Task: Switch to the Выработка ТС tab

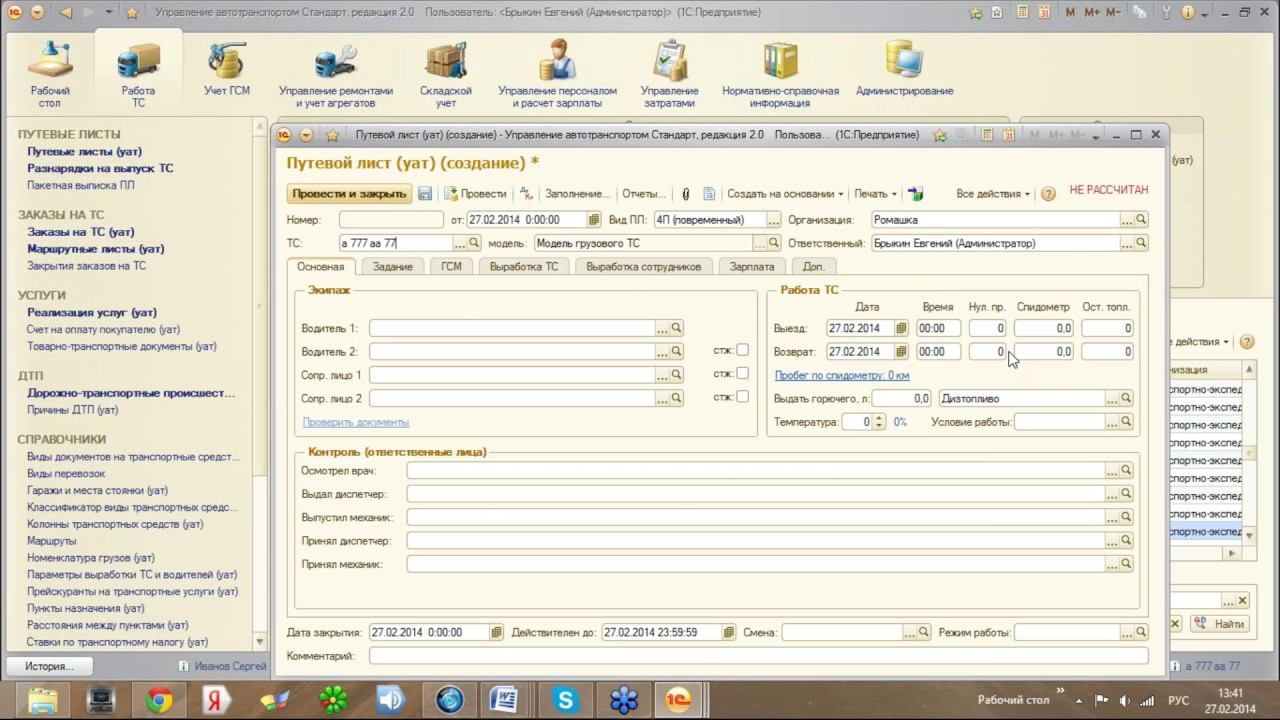Action: pyautogui.click(x=523, y=267)
